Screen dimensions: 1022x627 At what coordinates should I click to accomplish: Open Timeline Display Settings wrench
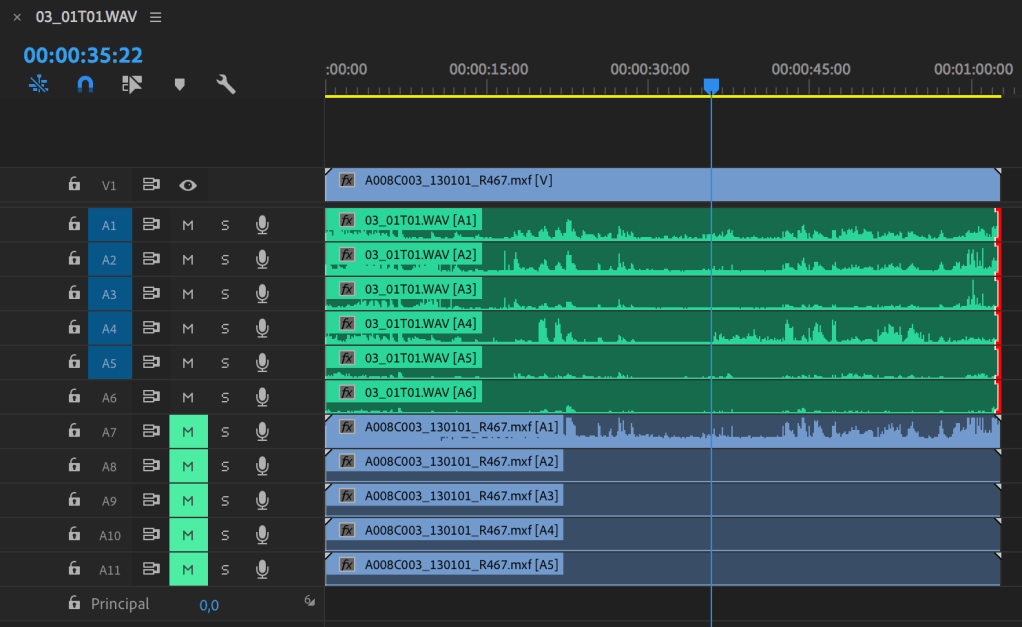click(226, 84)
